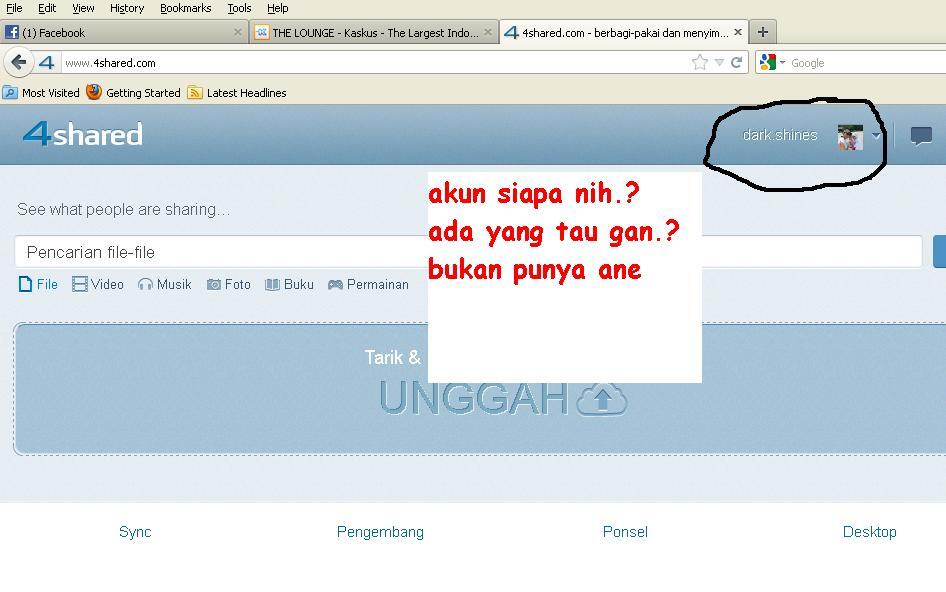946x592 pixels.
Task: Open the Desktop link
Action: click(869, 532)
